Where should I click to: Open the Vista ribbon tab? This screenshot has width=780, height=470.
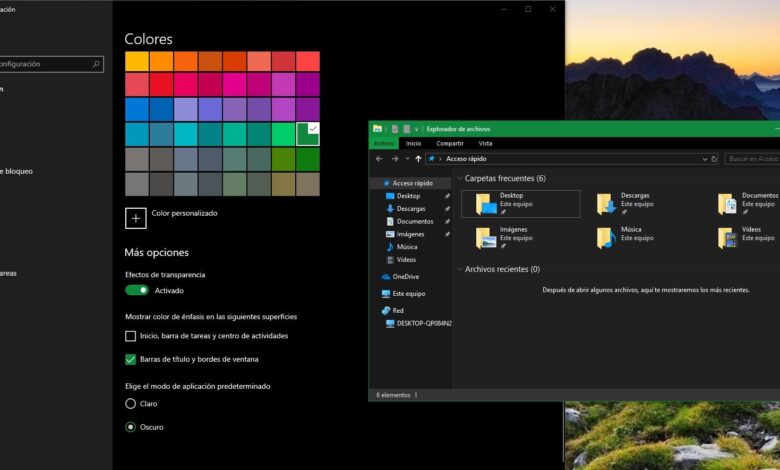[x=485, y=143]
